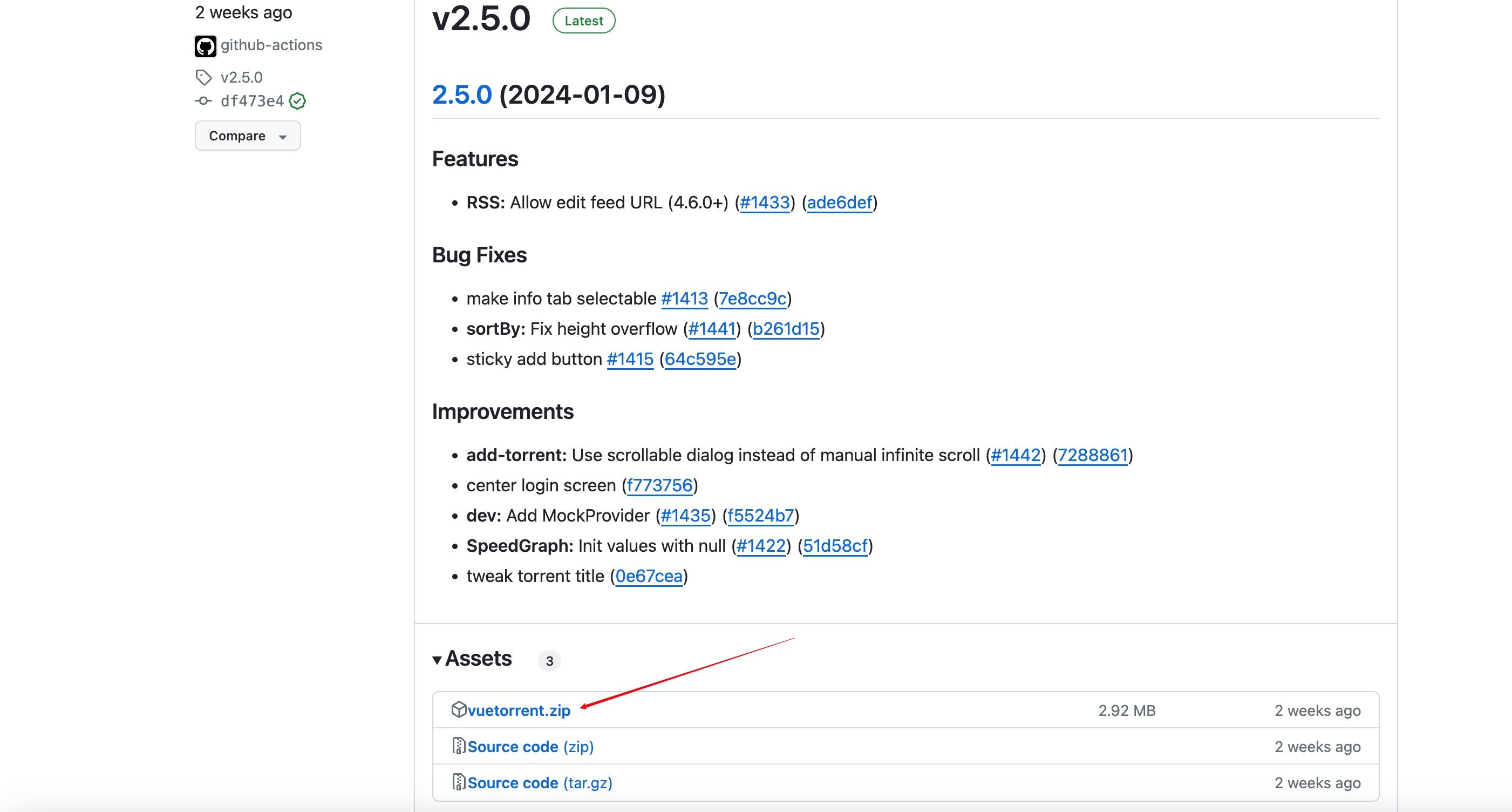Open commit 64c595e
The height and width of the screenshot is (812, 1512).
pos(700,360)
